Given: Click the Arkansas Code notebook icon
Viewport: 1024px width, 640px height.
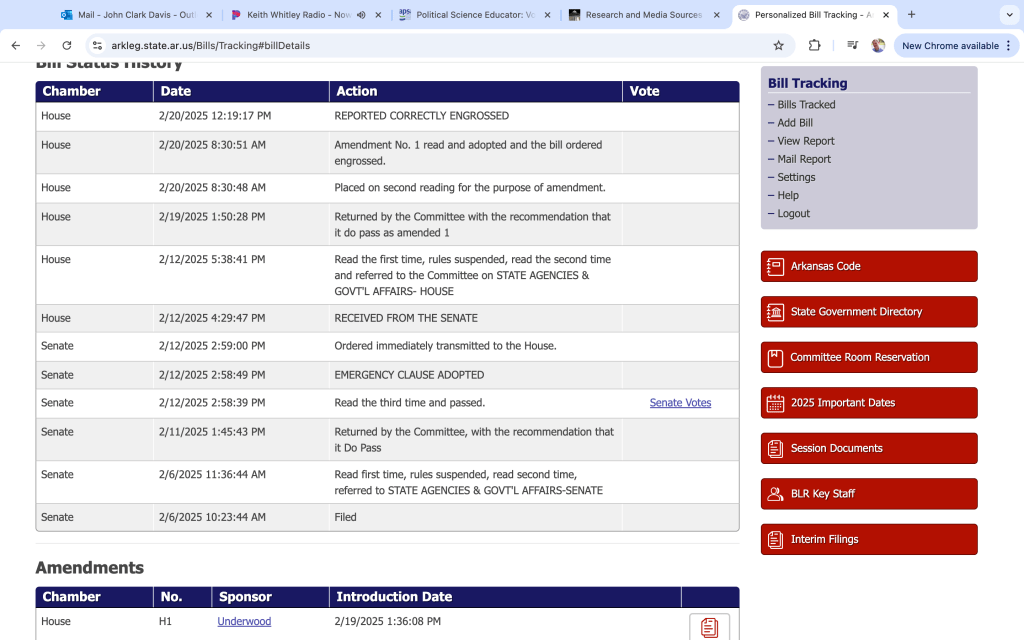Looking at the screenshot, I should click(775, 267).
